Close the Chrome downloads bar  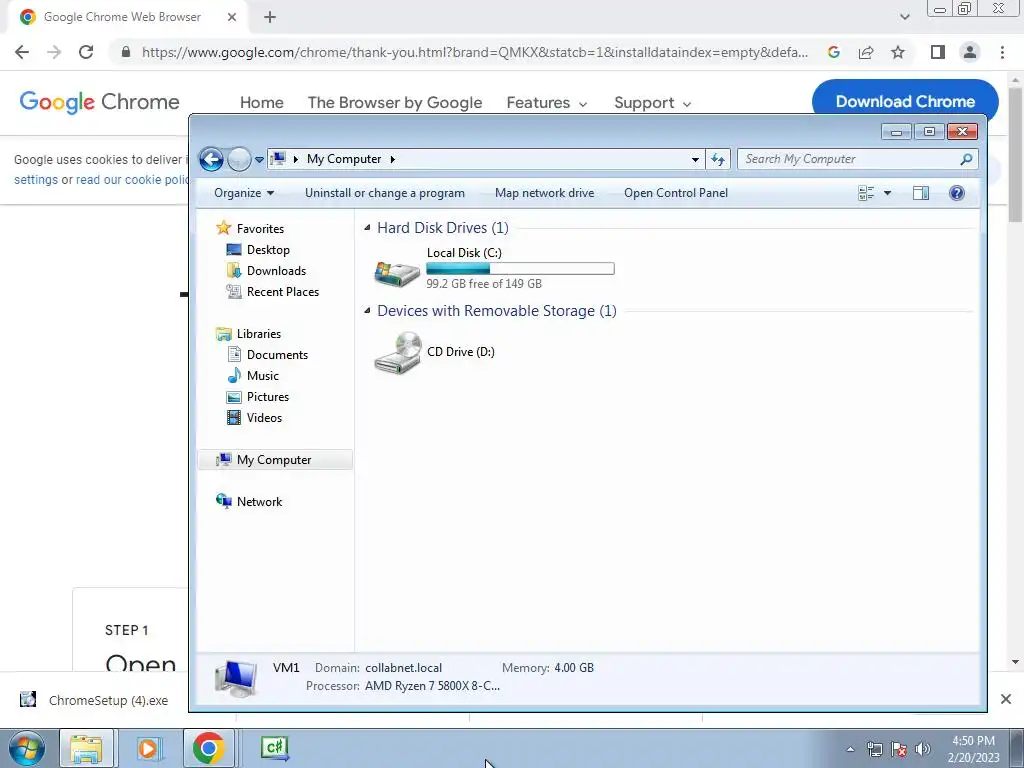(x=1006, y=699)
